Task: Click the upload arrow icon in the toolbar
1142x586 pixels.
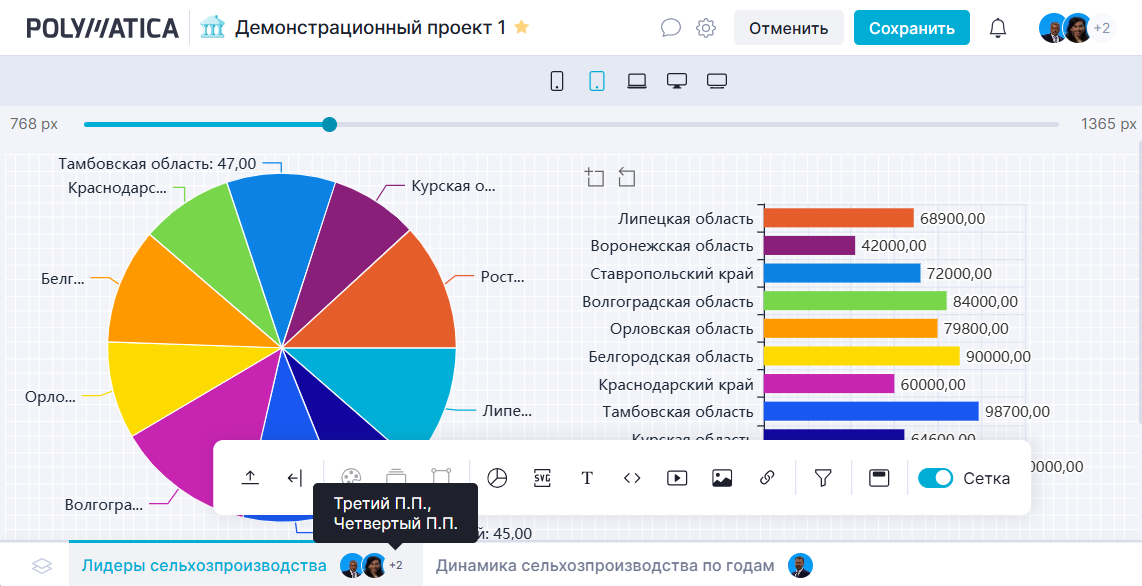Action: pos(250,478)
